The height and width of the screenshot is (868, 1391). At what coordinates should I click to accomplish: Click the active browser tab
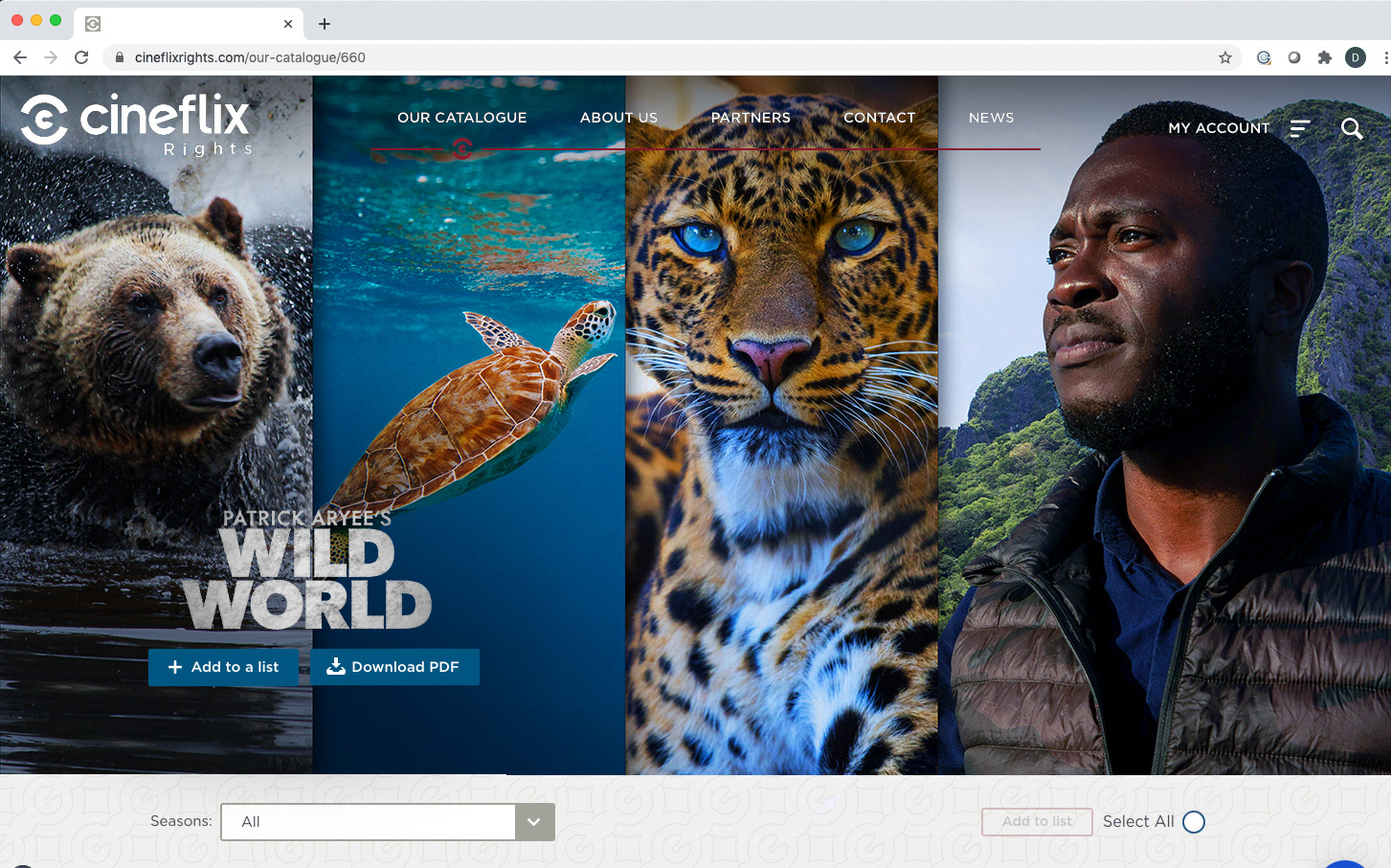tap(189, 24)
